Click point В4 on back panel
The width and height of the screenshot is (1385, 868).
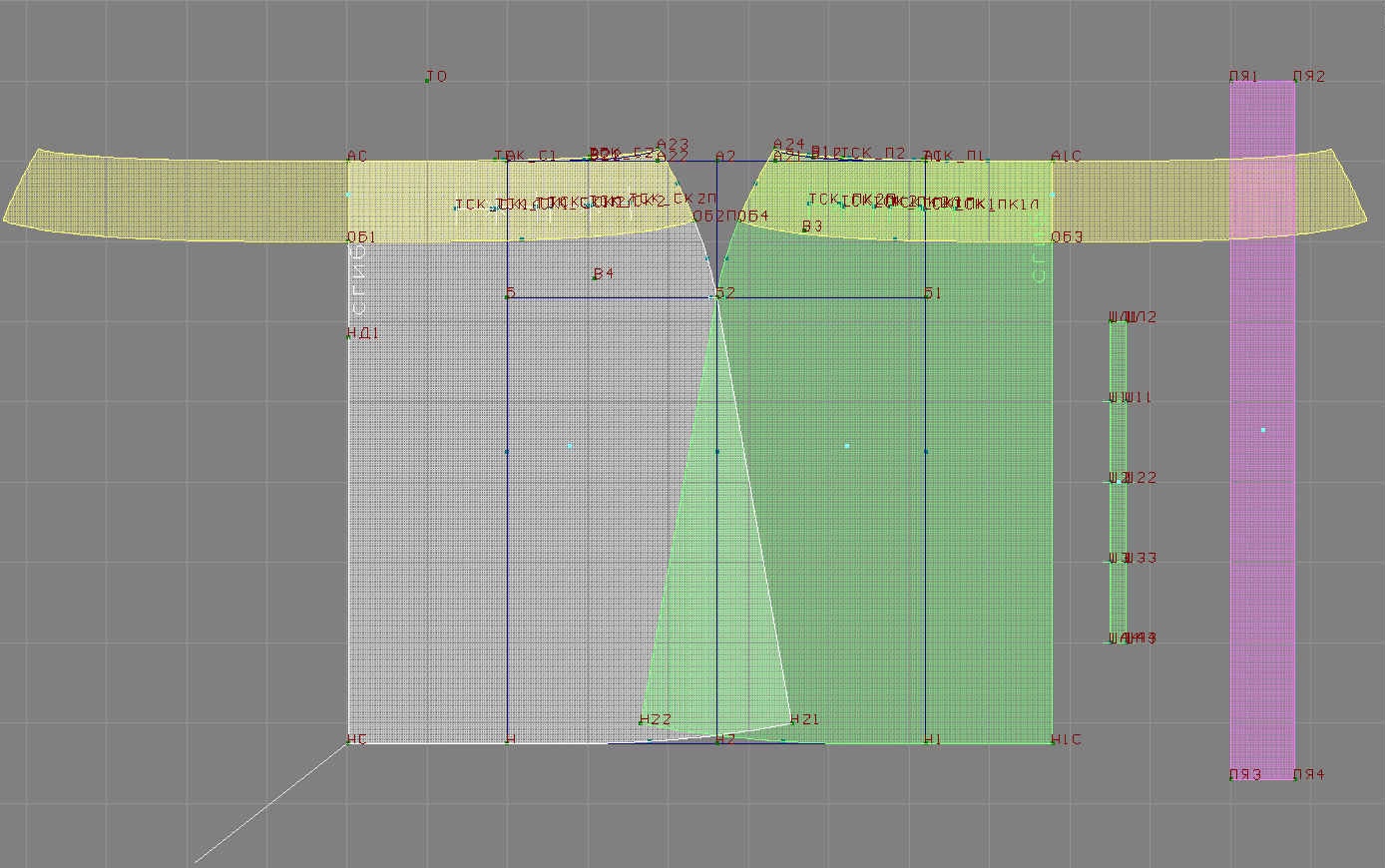click(x=596, y=276)
